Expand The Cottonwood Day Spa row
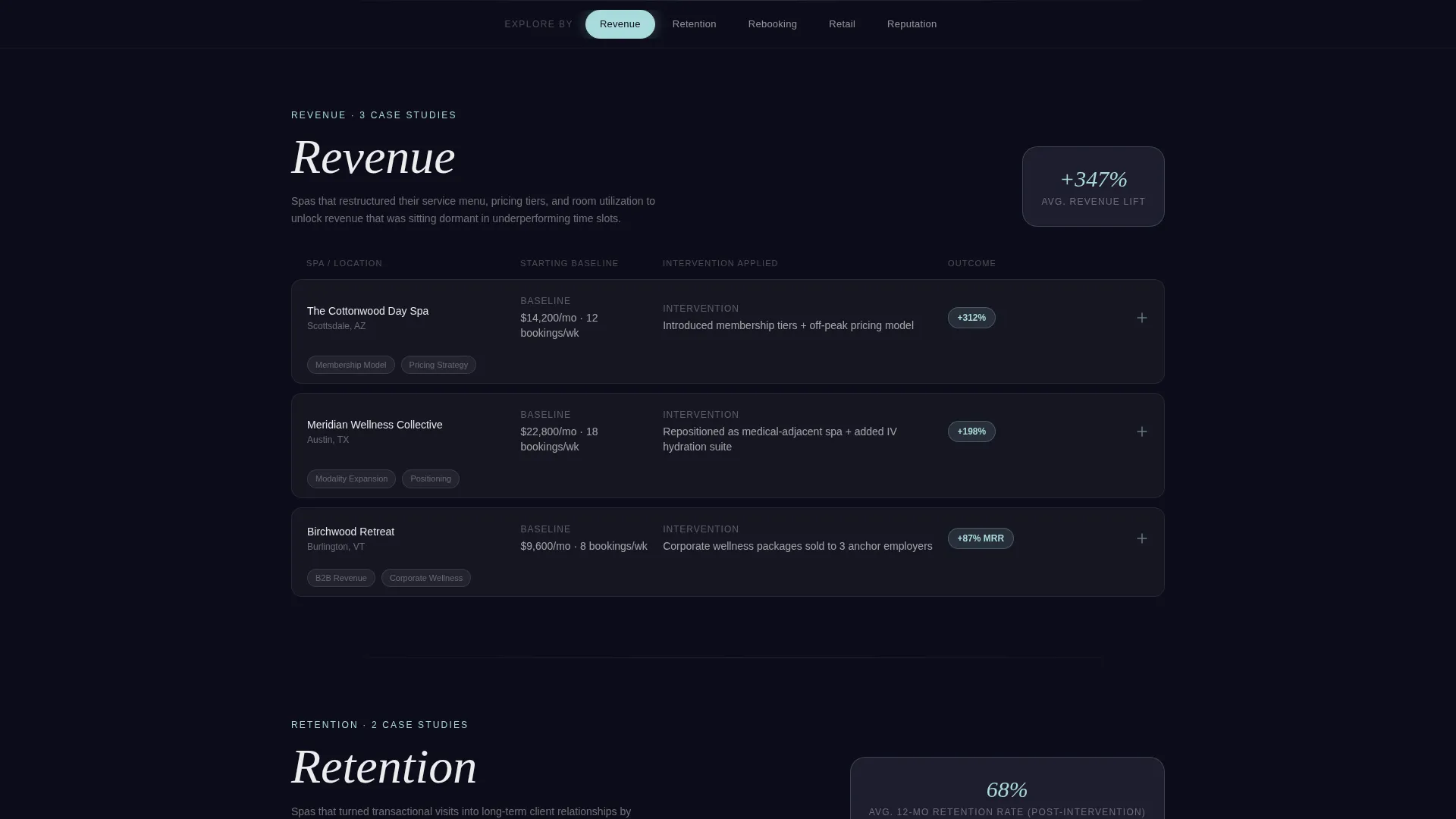The height and width of the screenshot is (819, 1456). pos(1141,318)
